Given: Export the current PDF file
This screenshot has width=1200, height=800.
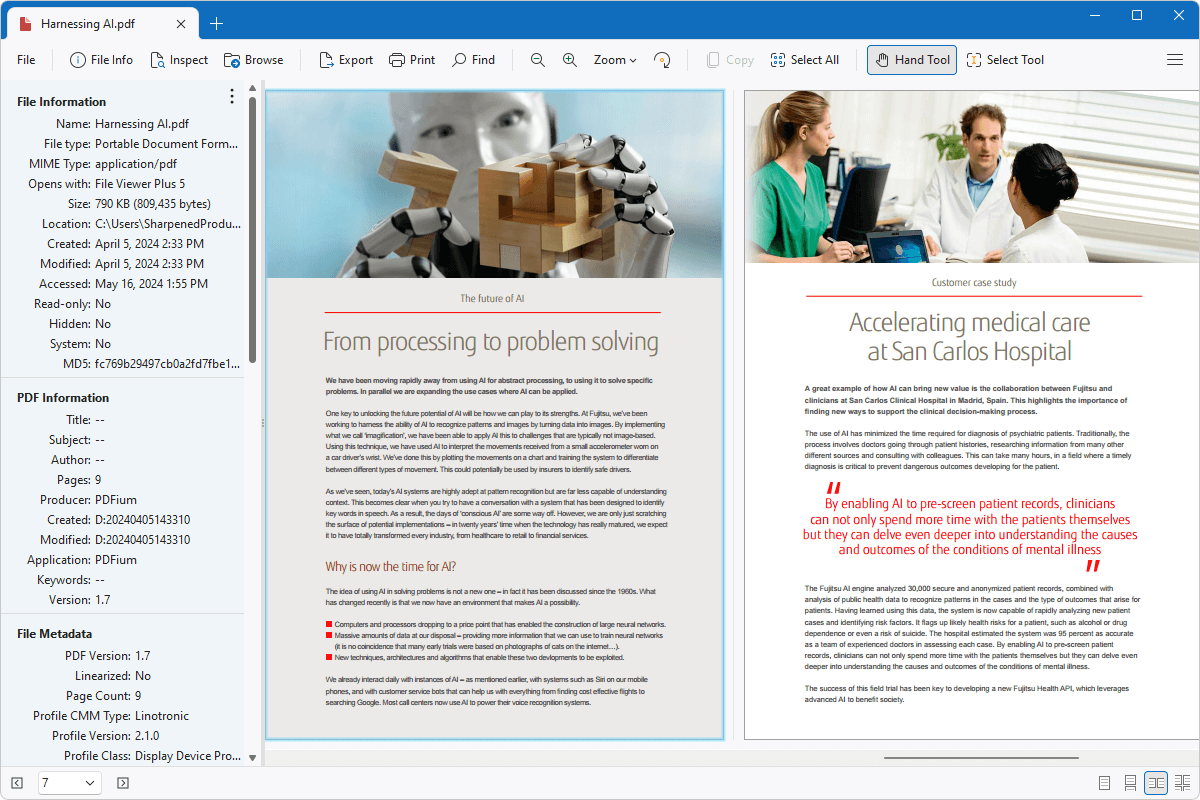Looking at the screenshot, I should point(346,60).
